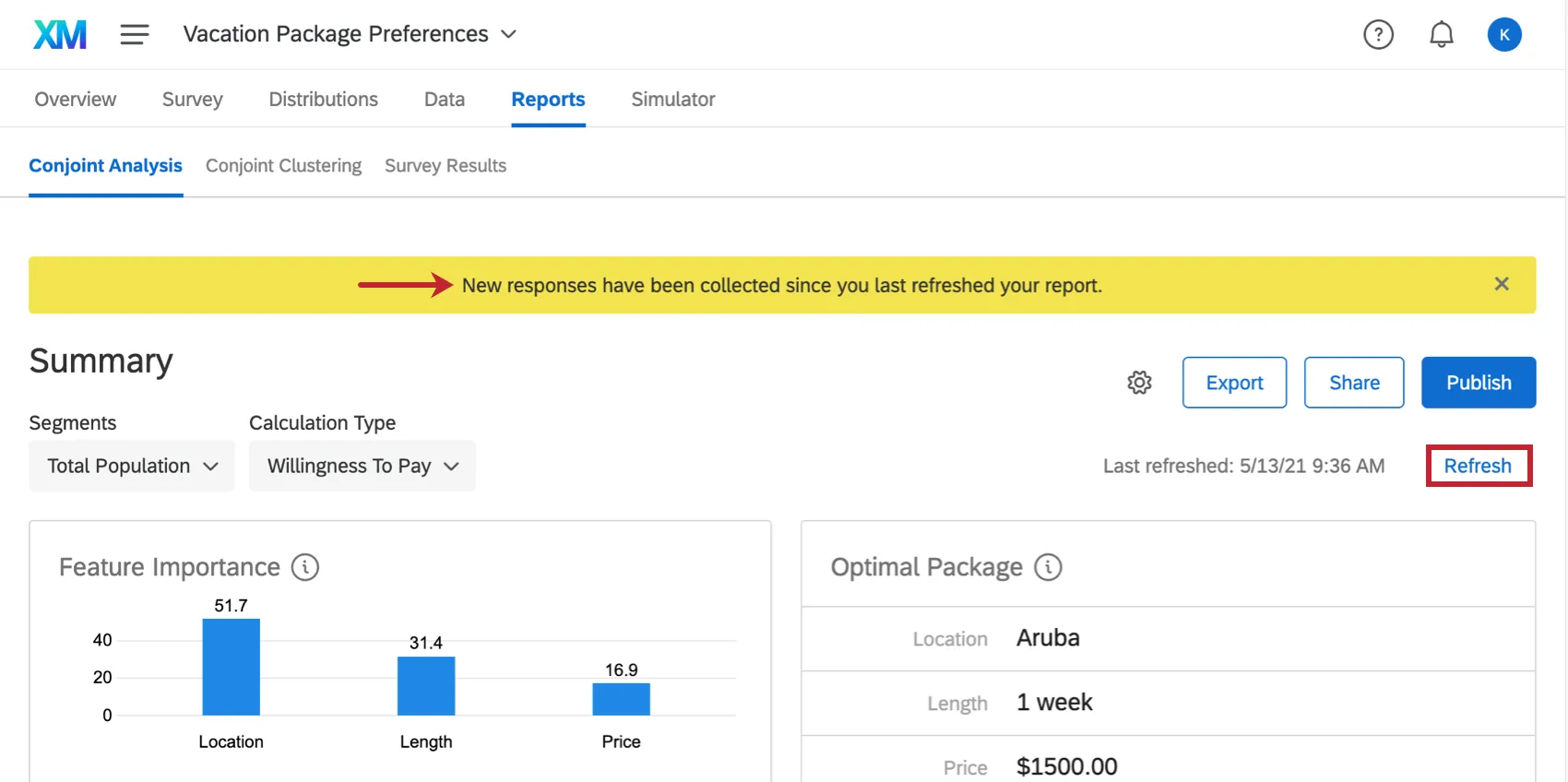Image resolution: width=1568 pixels, height=782 pixels.
Task: Dismiss the new responses banner
Action: pos(1502,284)
